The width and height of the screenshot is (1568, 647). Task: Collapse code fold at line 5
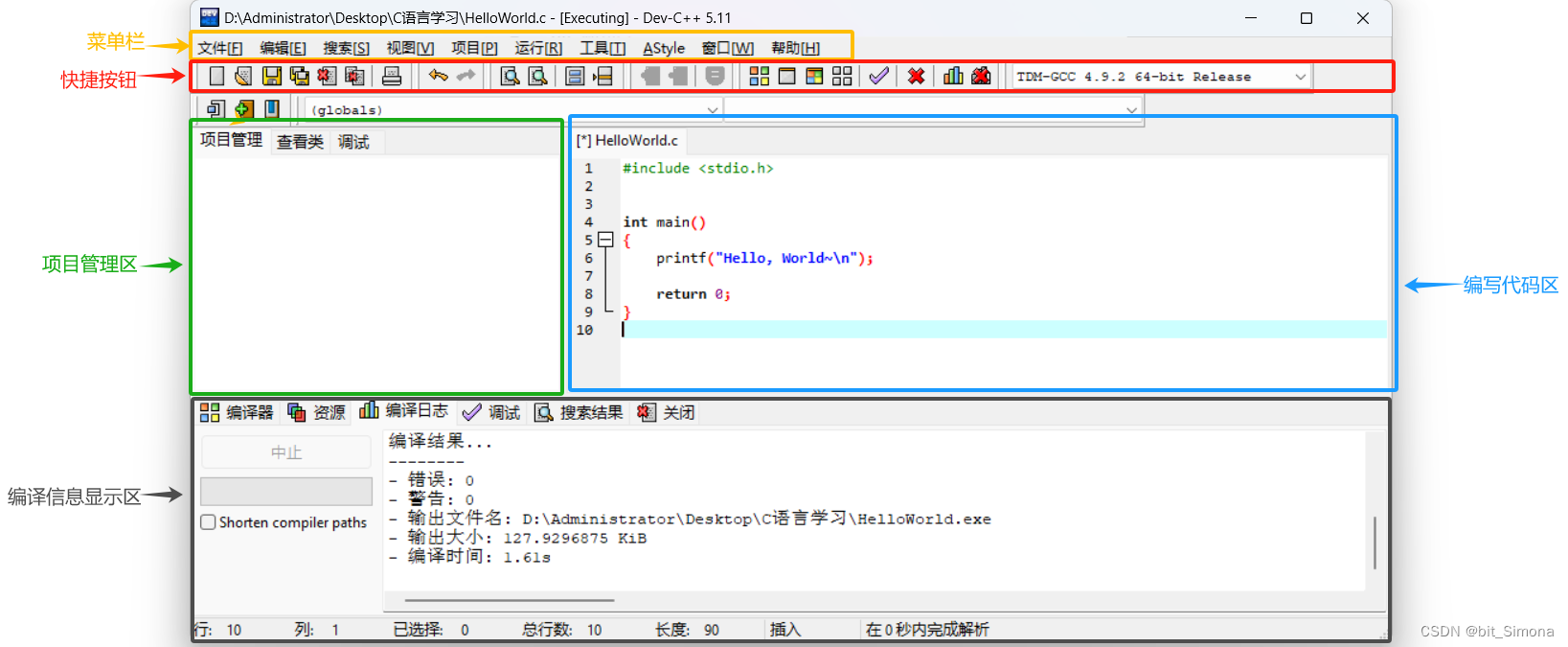(x=605, y=240)
